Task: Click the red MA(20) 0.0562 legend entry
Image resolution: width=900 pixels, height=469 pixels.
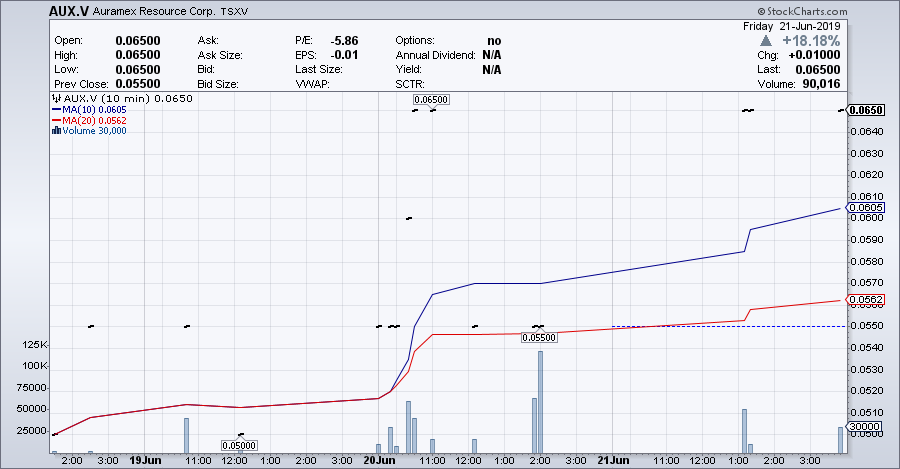Action: tap(89, 120)
